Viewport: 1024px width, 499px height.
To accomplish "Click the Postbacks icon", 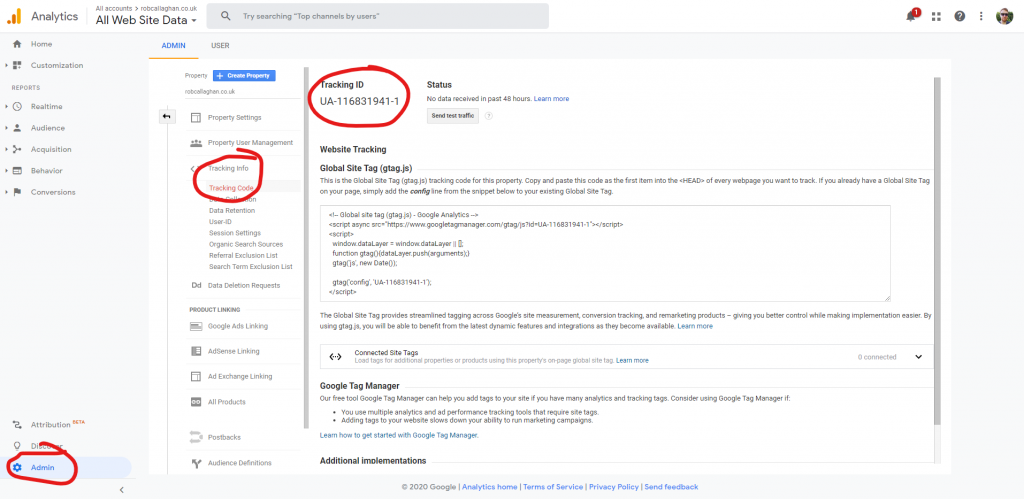I will point(195,436).
